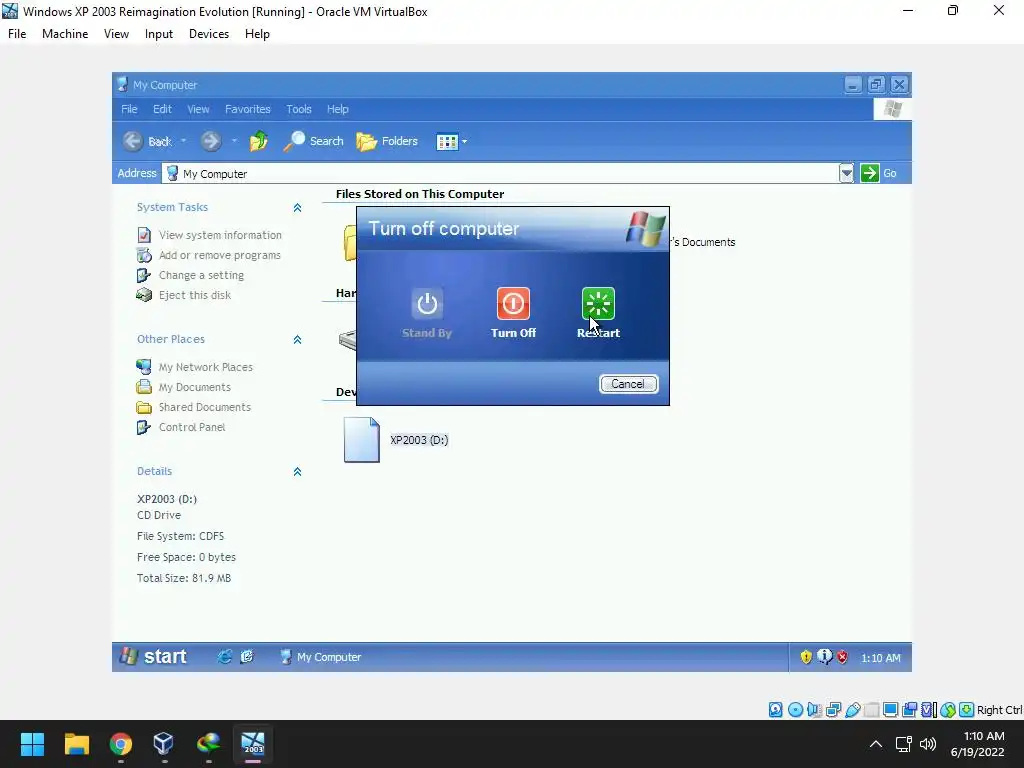This screenshot has height=768, width=1024.
Task: Open VirtualBox Devices menu
Action: pos(209,34)
